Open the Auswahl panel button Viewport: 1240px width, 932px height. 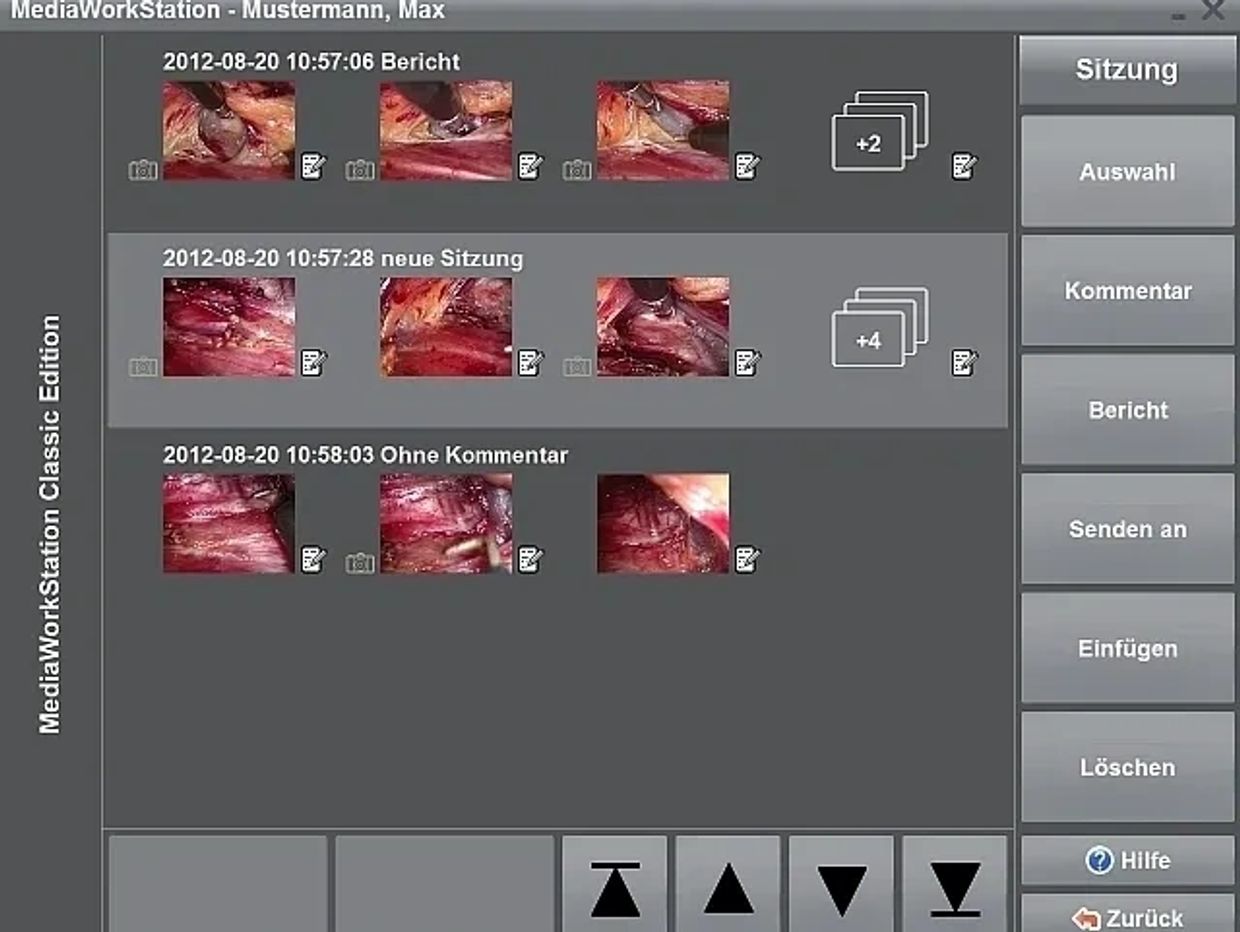coord(1127,172)
